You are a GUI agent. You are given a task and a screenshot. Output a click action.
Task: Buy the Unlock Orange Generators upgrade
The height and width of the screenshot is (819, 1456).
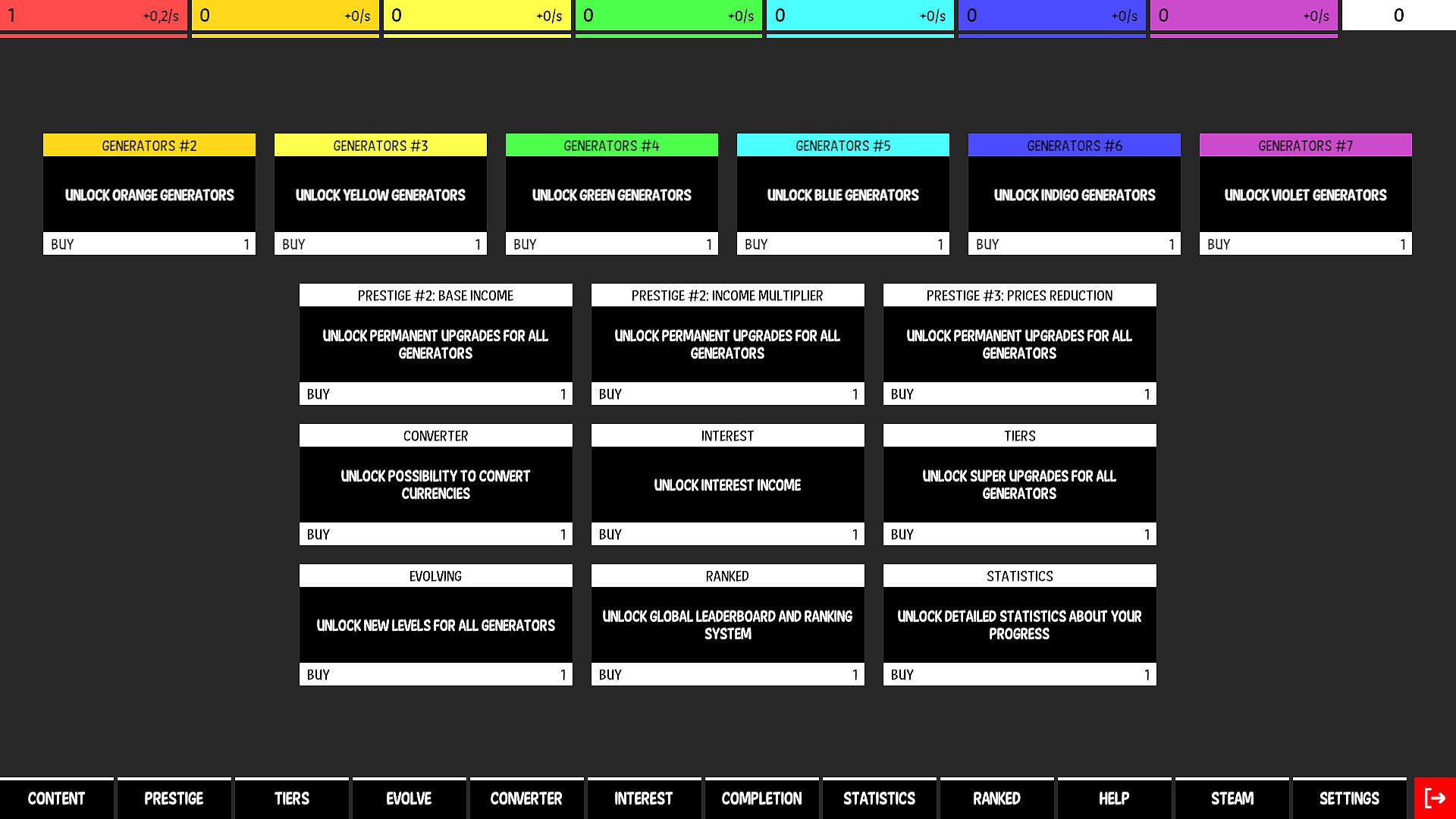tap(149, 244)
